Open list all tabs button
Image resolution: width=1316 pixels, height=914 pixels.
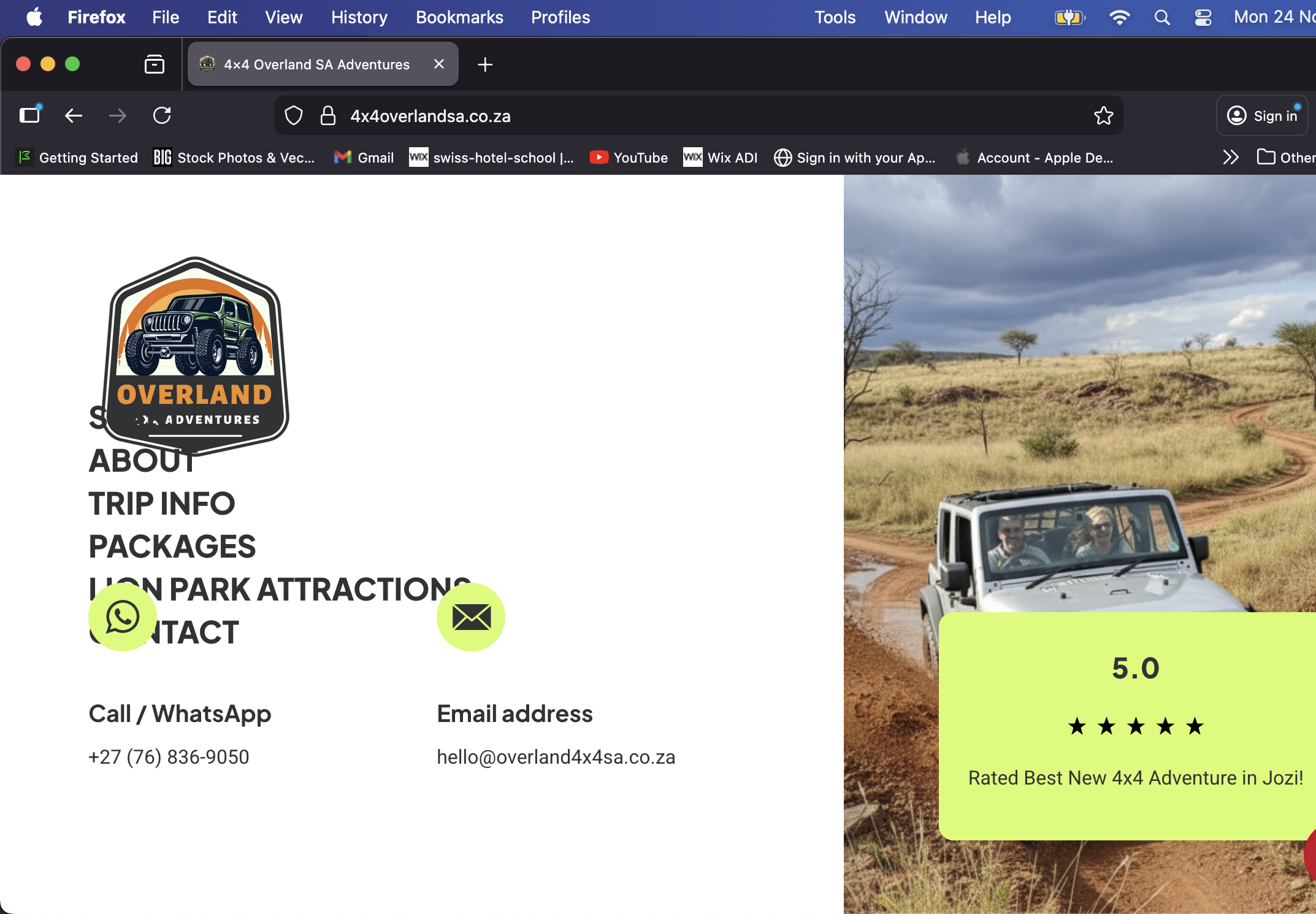click(154, 64)
